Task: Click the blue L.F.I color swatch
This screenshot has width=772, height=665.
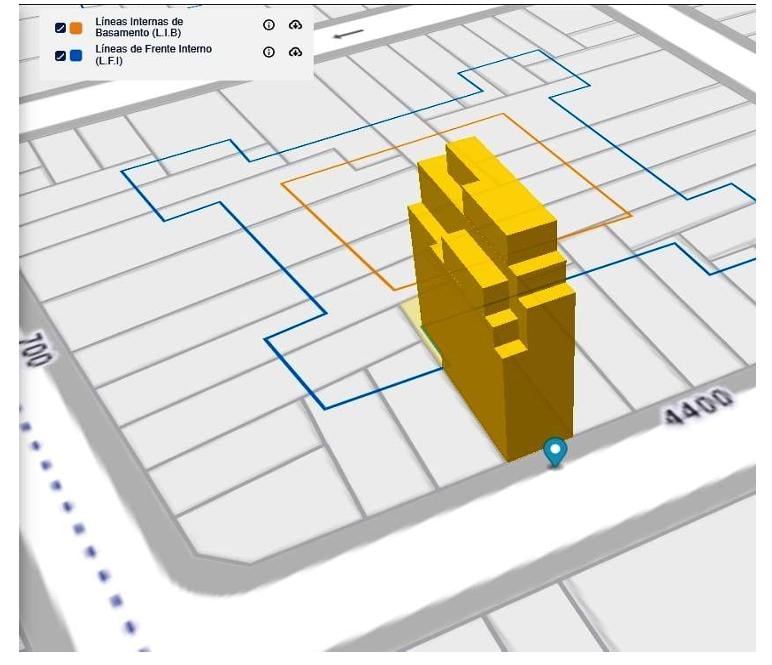Action: [x=76, y=56]
